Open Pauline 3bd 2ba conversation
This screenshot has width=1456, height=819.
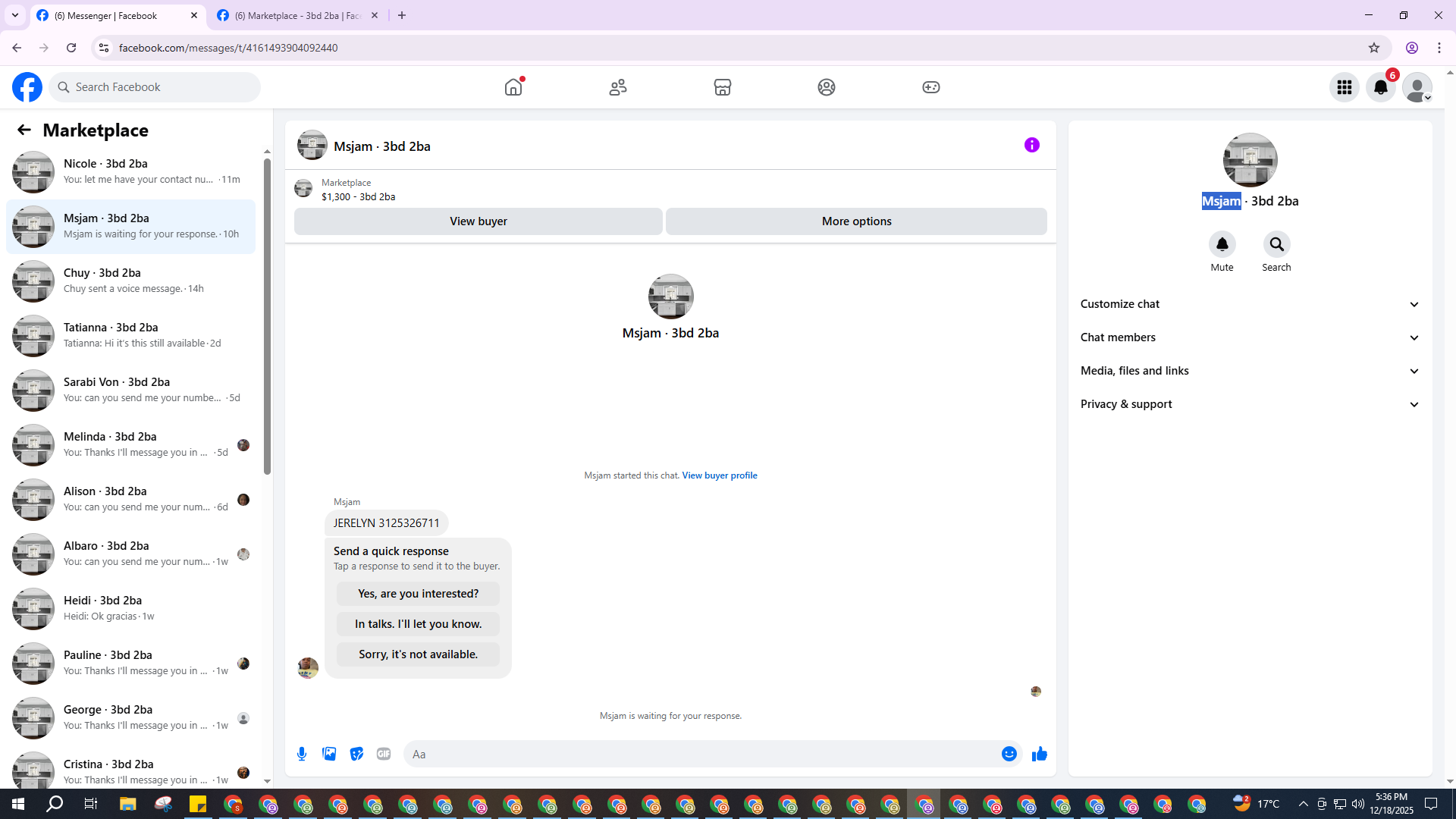pyautogui.click(x=130, y=664)
